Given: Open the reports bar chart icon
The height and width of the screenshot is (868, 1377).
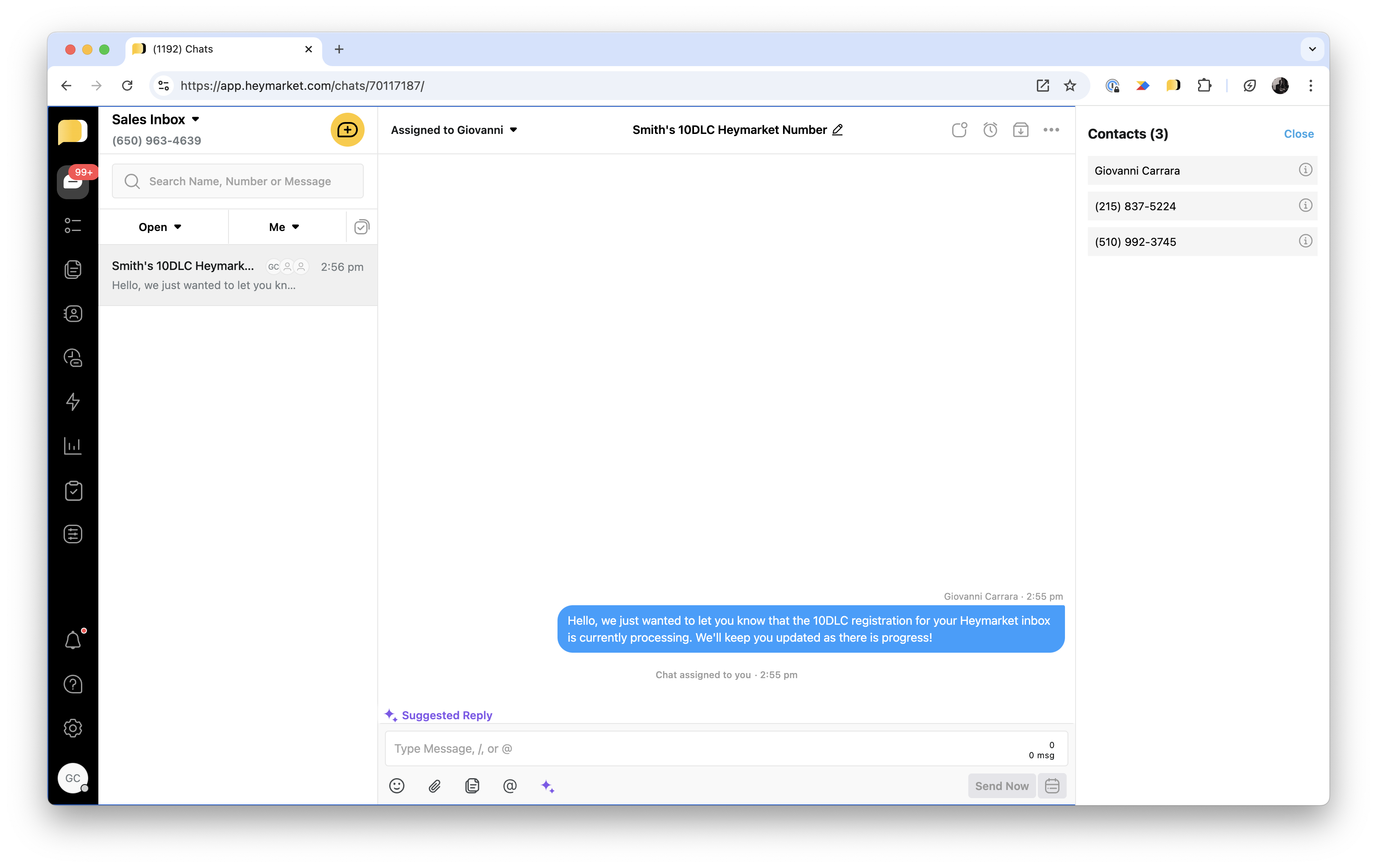Looking at the screenshot, I should click(72, 446).
